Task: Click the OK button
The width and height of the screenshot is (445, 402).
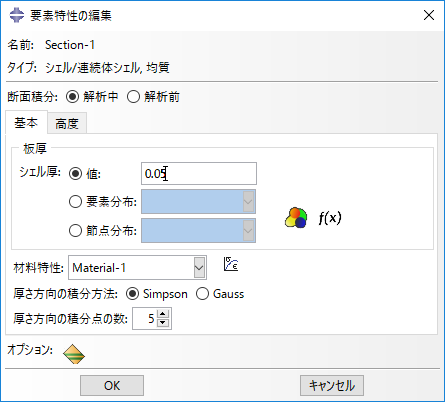Action: coord(112,385)
